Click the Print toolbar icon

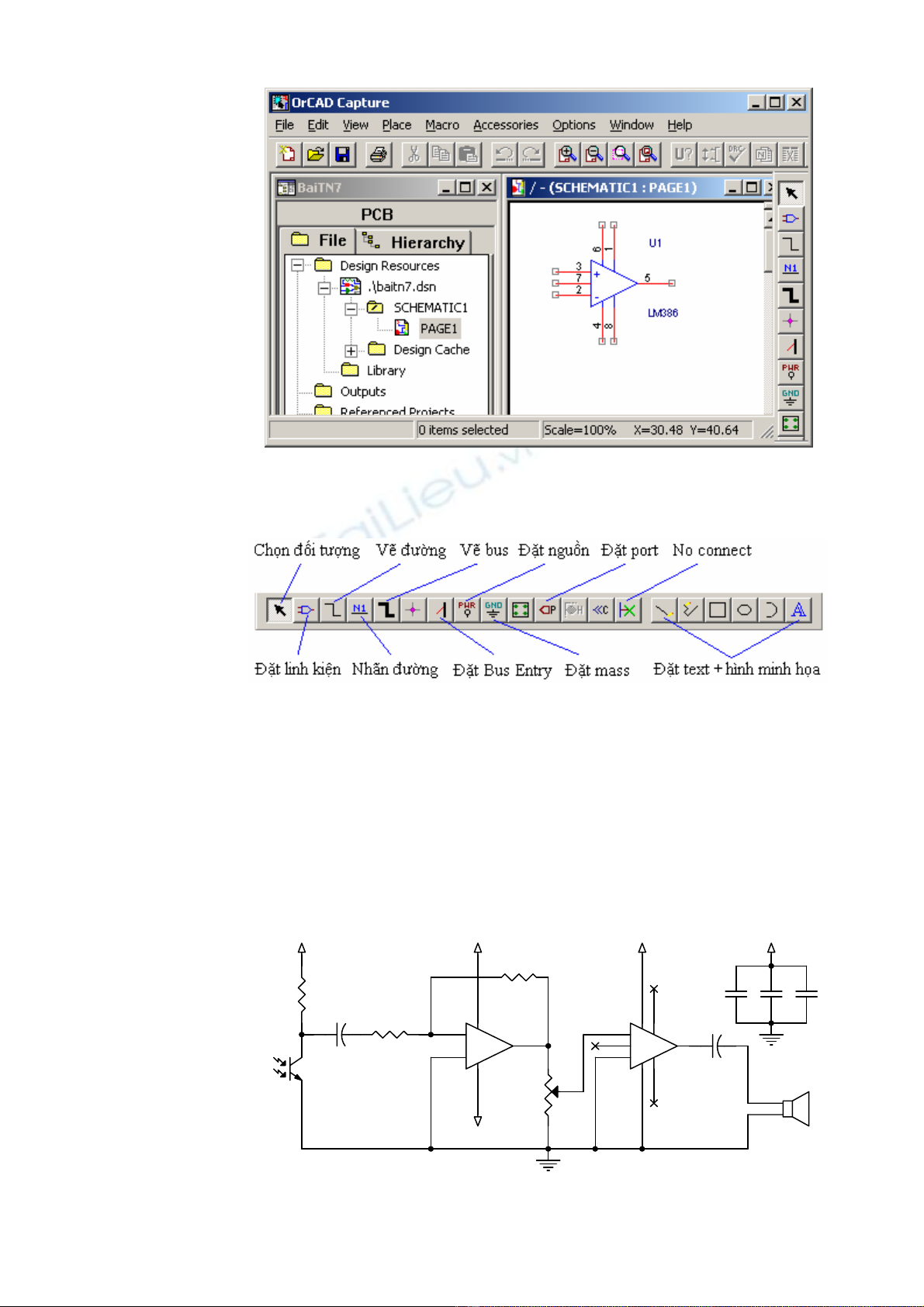tap(378, 154)
